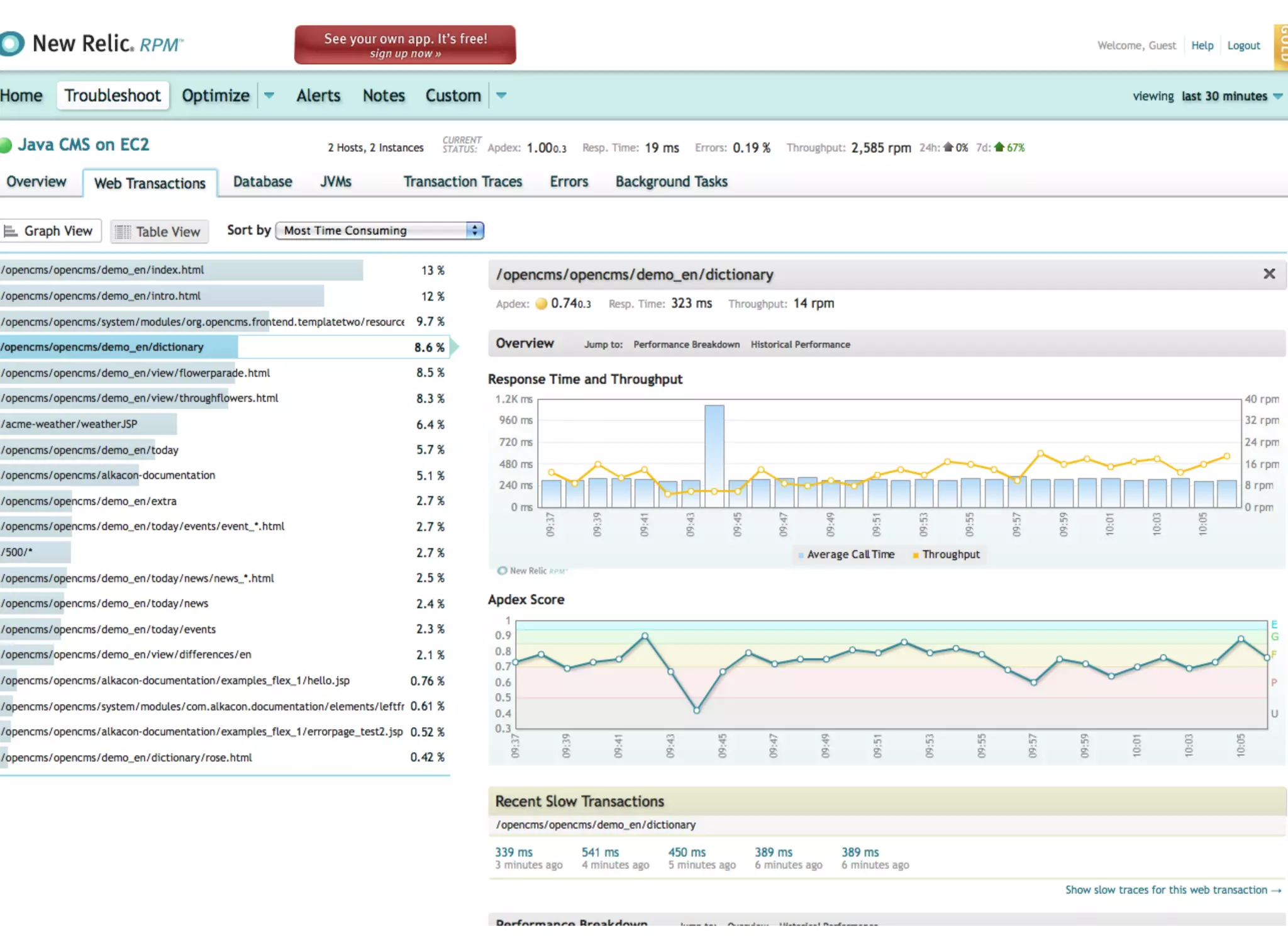Image resolution: width=1288 pixels, height=950 pixels.
Task: Toggle the Throughput legend series
Action: 950,554
